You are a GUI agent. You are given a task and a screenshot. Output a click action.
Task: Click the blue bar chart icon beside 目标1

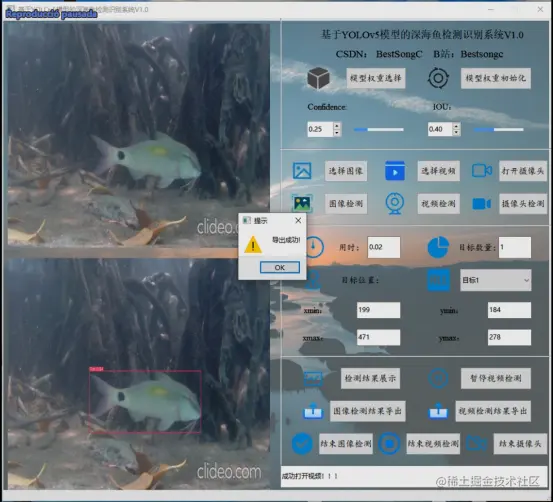click(438, 280)
